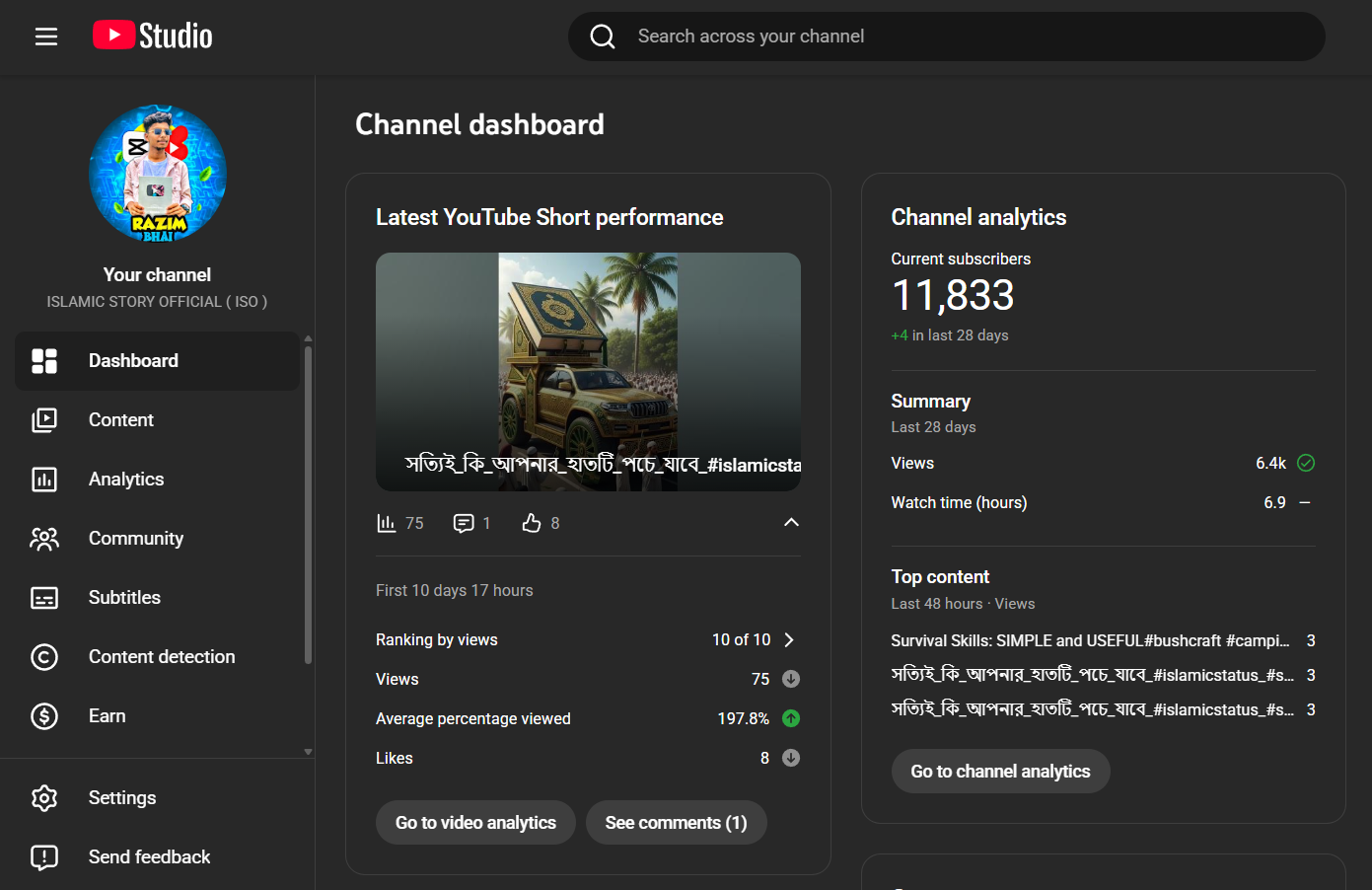Go to Community in the sidebar
Image resolution: width=1372 pixels, height=890 pixels.
pos(135,539)
